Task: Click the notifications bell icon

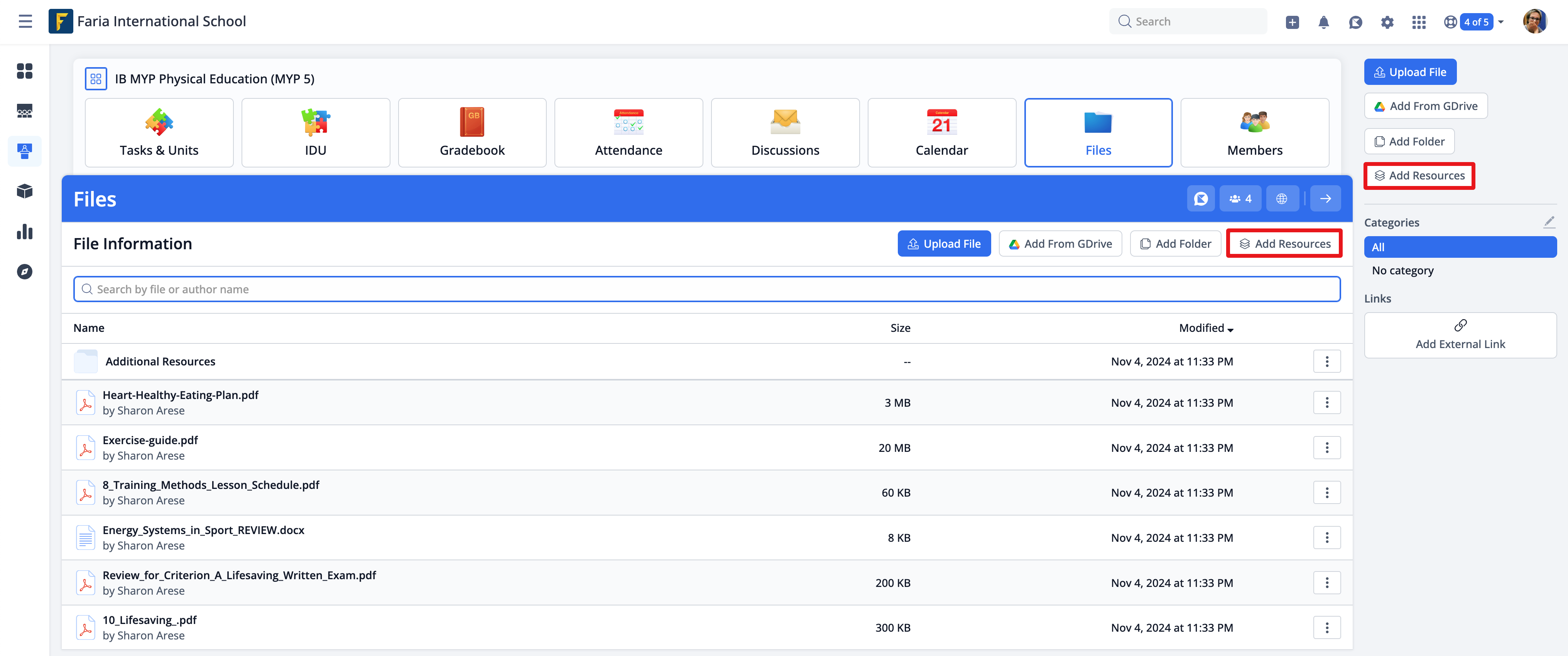Action: pyautogui.click(x=1323, y=22)
